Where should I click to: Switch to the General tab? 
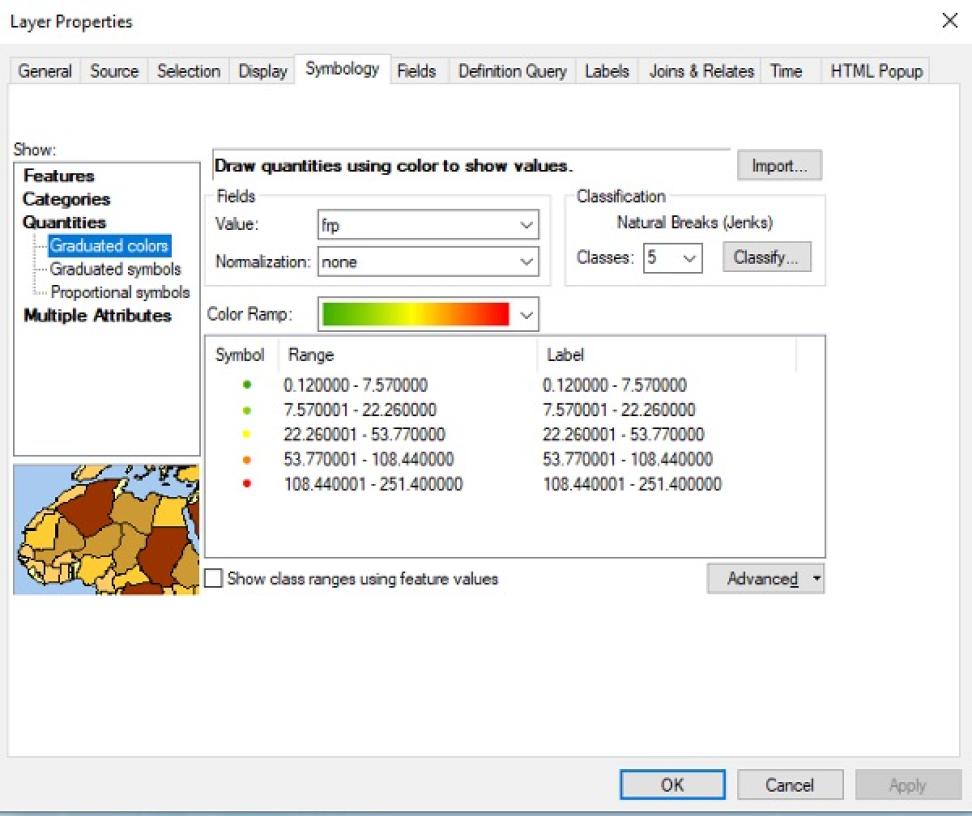pyautogui.click(x=45, y=71)
